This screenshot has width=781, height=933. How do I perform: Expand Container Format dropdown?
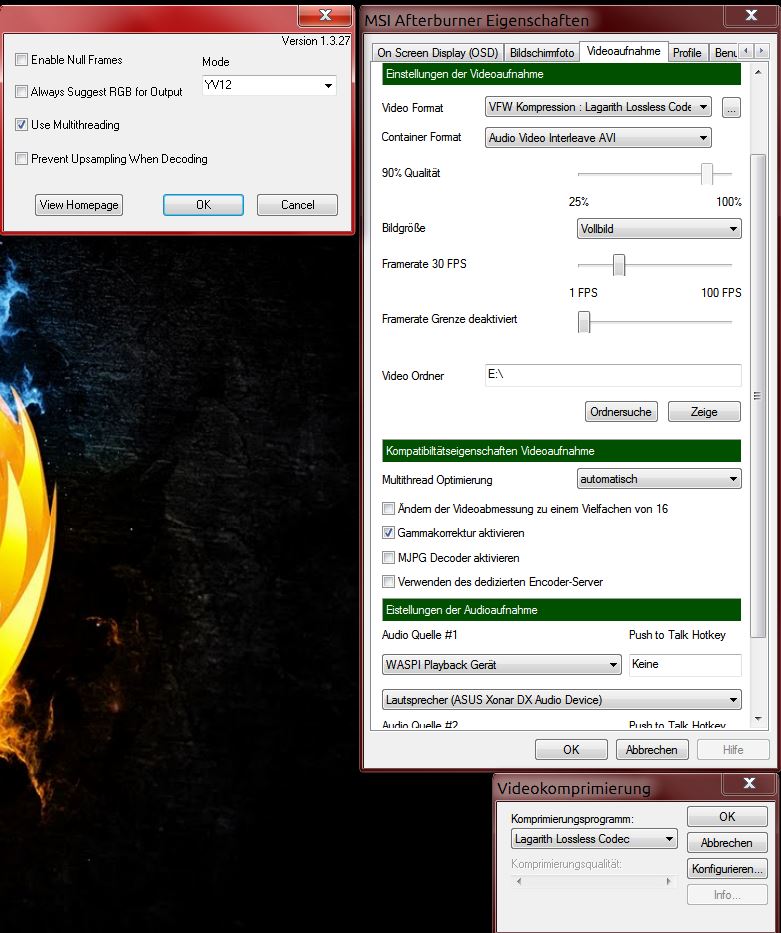pyautogui.click(x=598, y=137)
